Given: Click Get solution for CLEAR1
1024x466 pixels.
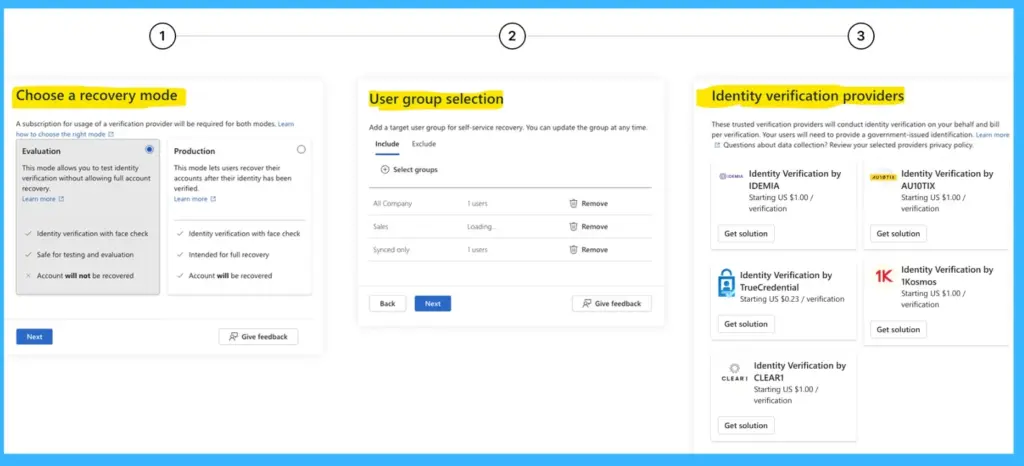Looking at the screenshot, I should (746, 426).
